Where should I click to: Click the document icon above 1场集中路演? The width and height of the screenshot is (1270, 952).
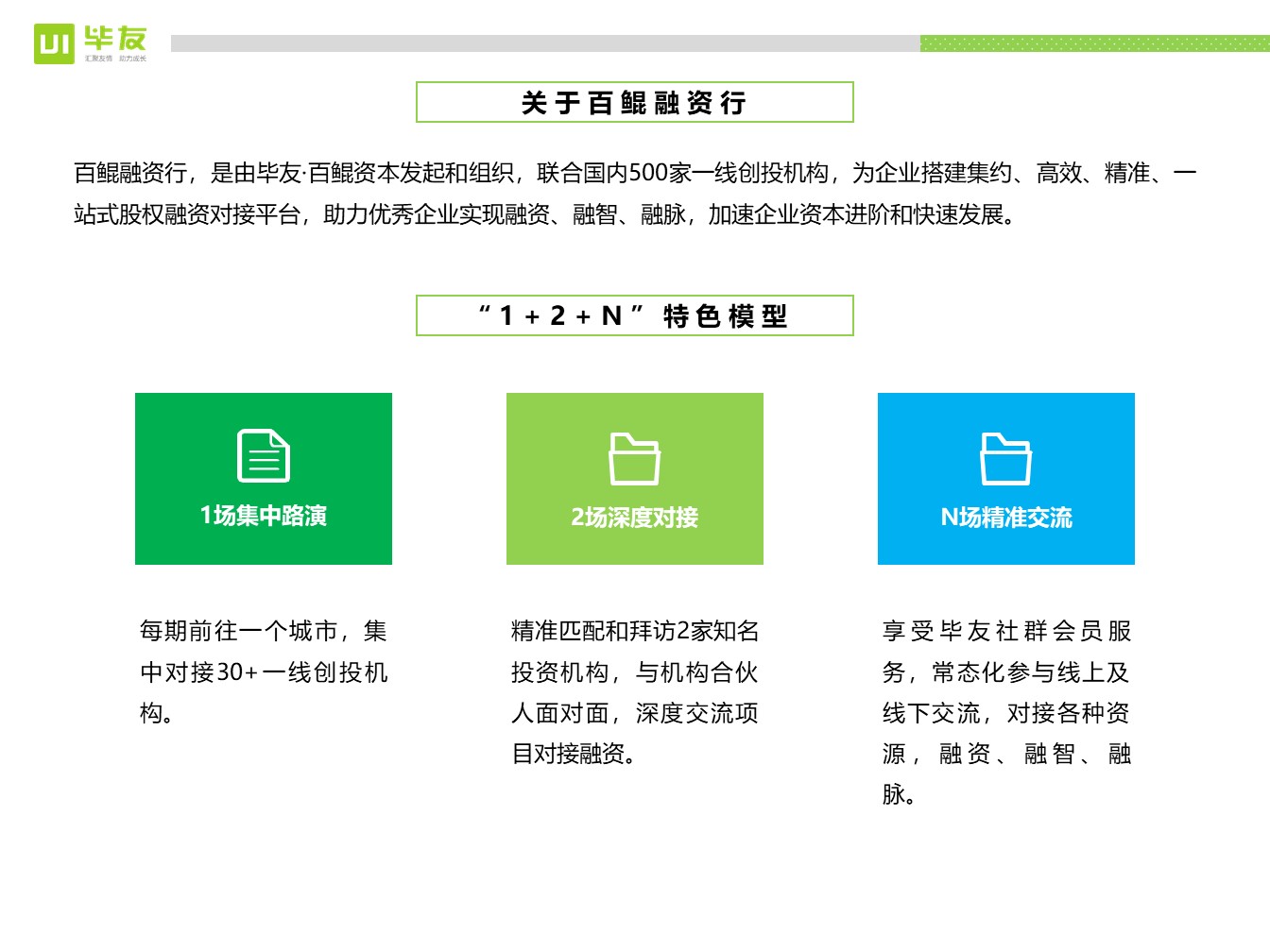pos(264,456)
